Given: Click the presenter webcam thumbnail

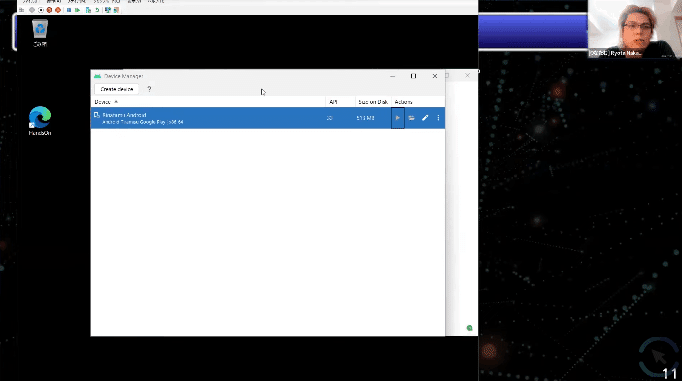Looking at the screenshot, I should click(x=635, y=29).
